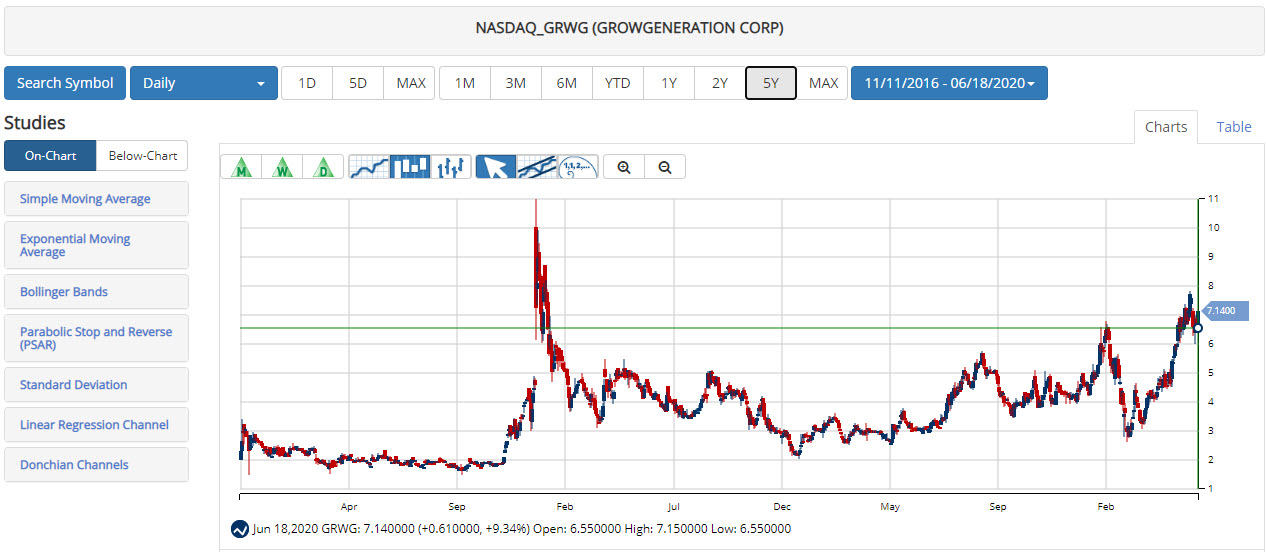Add Standard Deviation study
Screen dimensions: 1266x552
(x=96, y=385)
